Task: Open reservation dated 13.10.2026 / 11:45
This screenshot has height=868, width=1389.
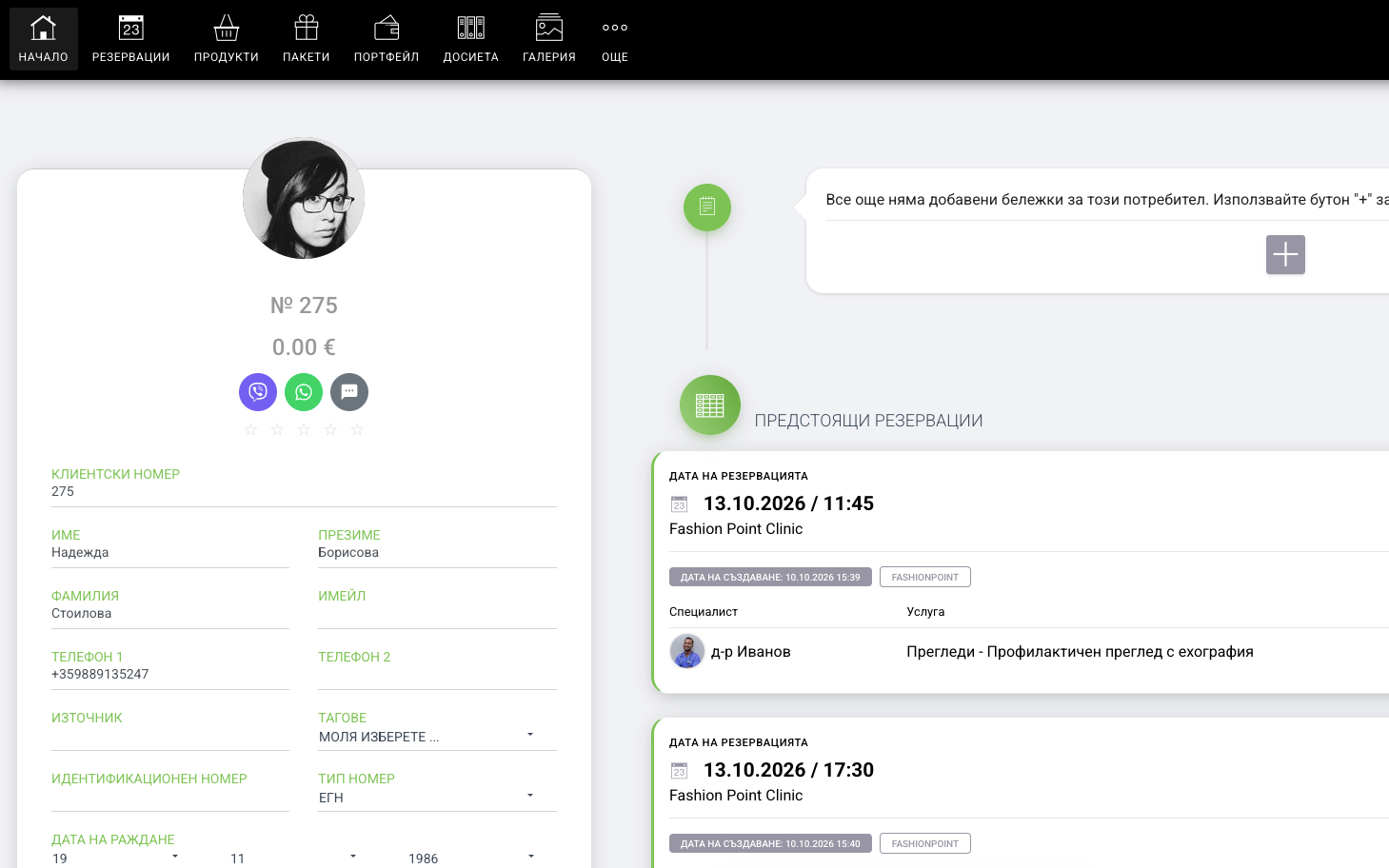Action: tap(788, 503)
